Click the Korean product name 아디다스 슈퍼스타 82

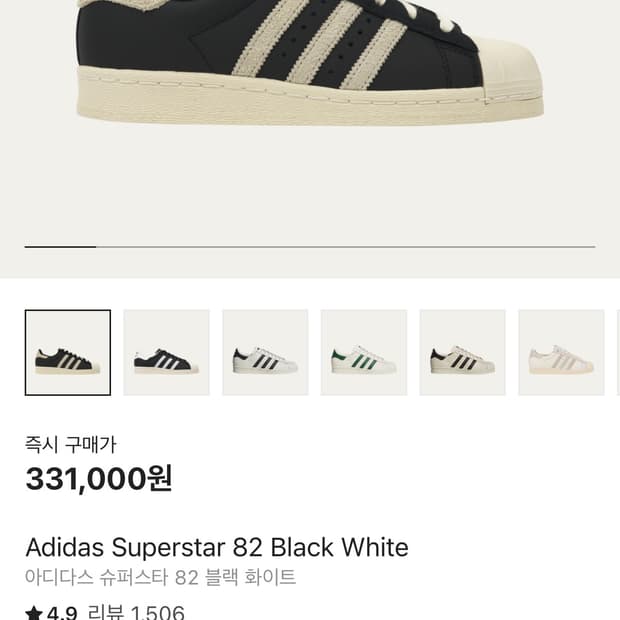160,578
